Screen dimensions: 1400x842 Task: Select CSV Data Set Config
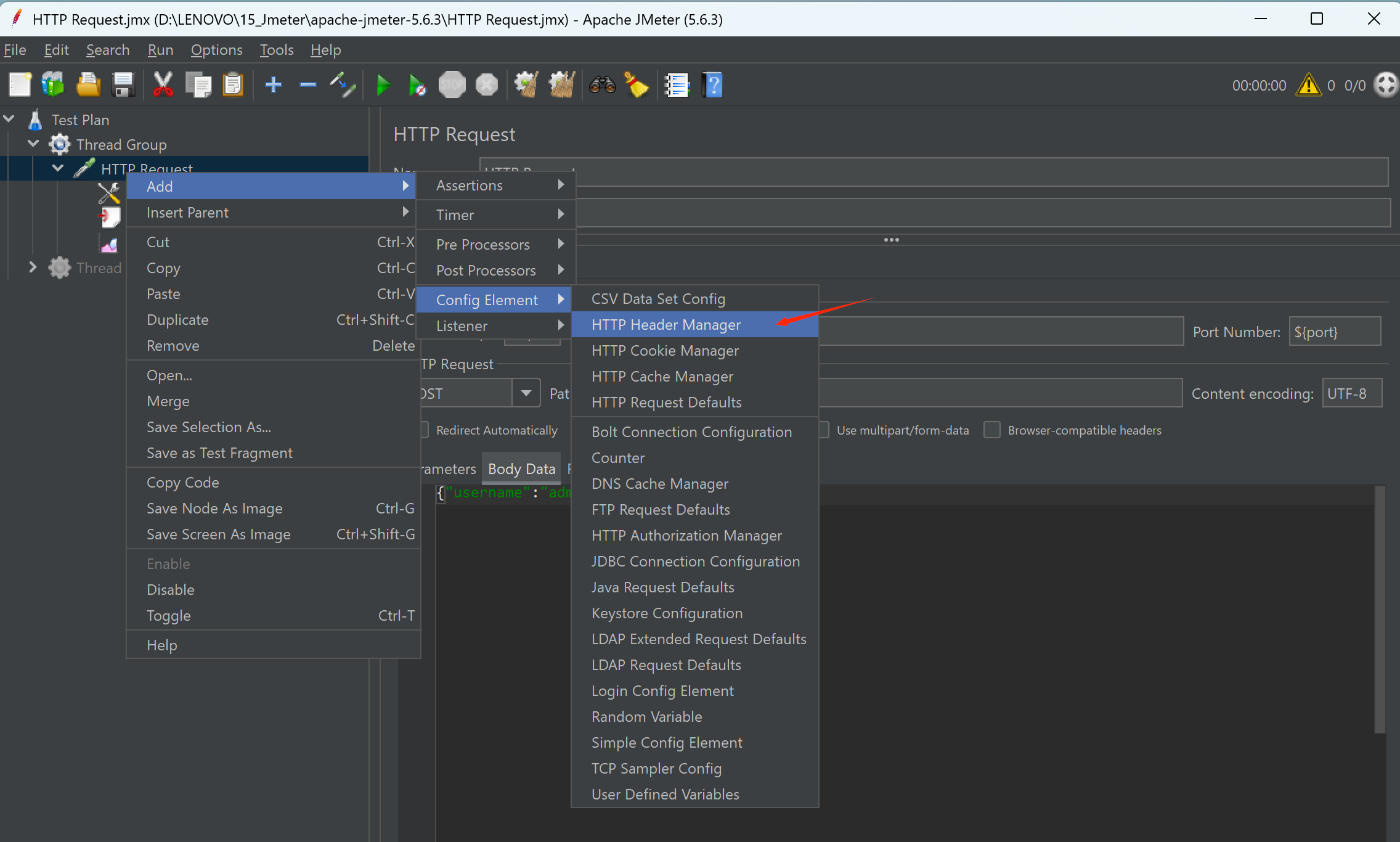coord(695,299)
